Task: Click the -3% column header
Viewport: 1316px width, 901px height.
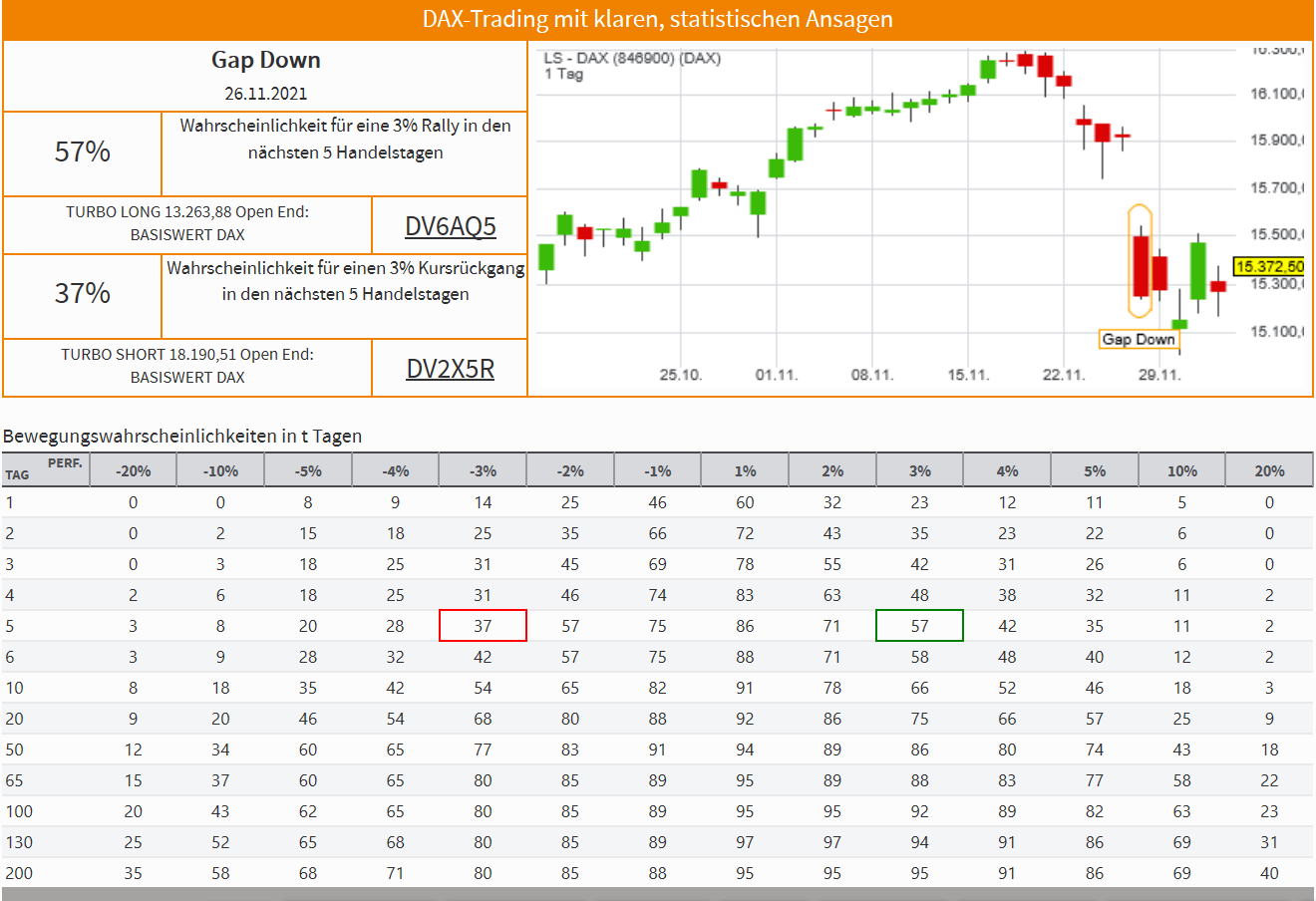Action: pyautogui.click(x=483, y=470)
